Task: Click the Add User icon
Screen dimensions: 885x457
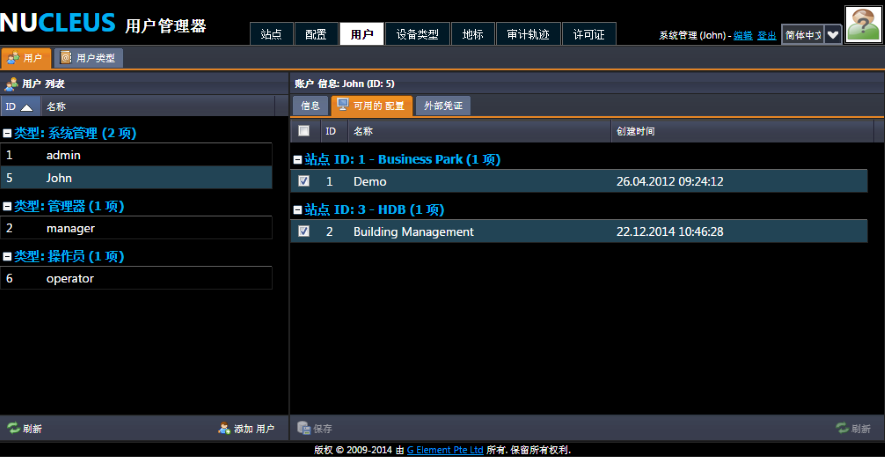Action: [x=224, y=428]
